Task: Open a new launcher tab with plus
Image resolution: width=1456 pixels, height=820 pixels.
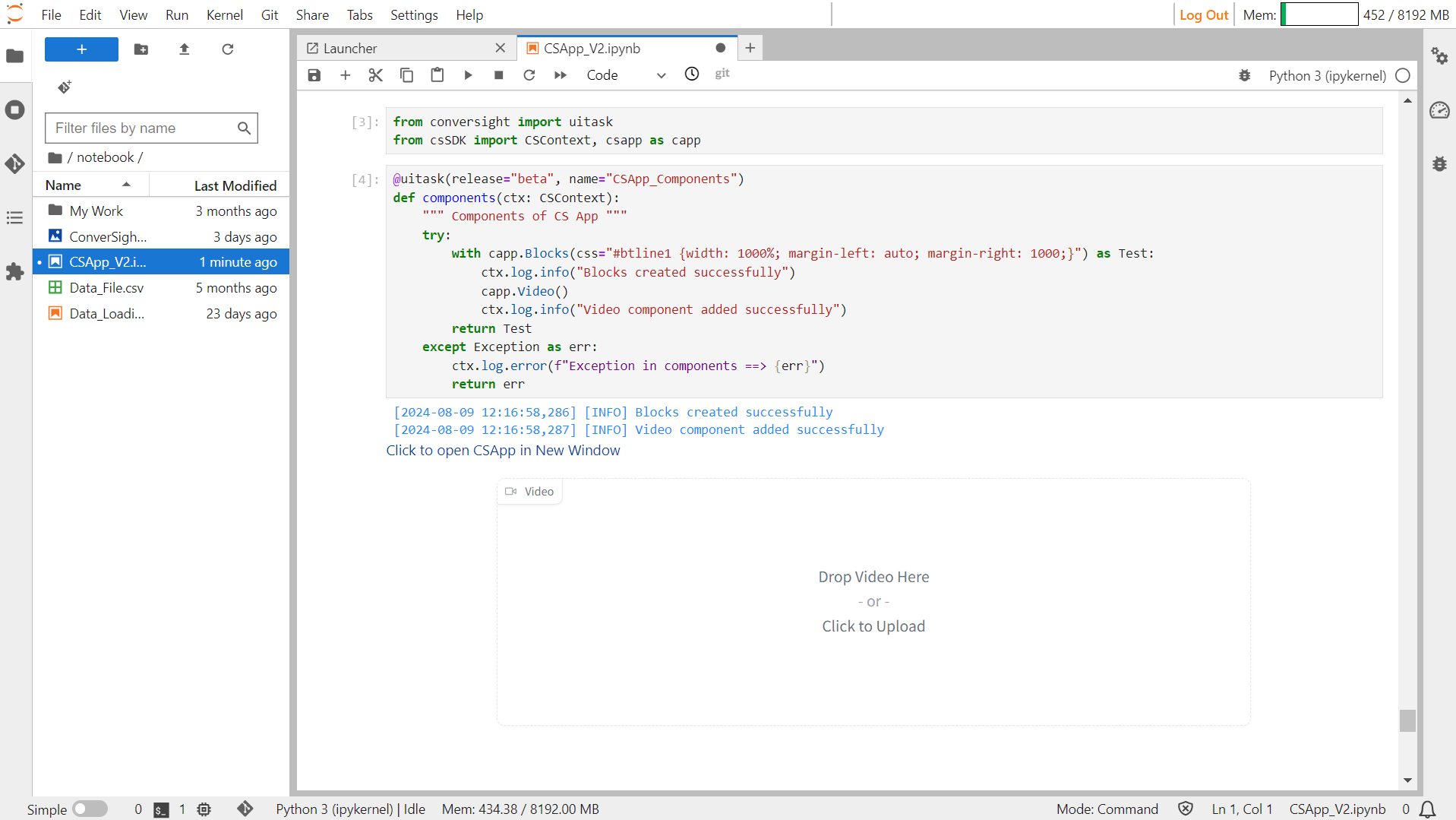Action: tap(750, 48)
